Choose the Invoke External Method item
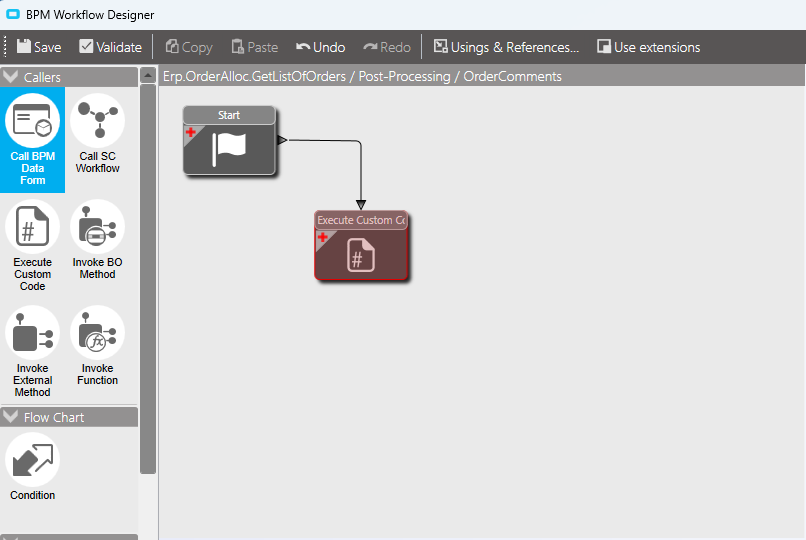Viewport: 806px width, 540px height. (x=32, y=352)
